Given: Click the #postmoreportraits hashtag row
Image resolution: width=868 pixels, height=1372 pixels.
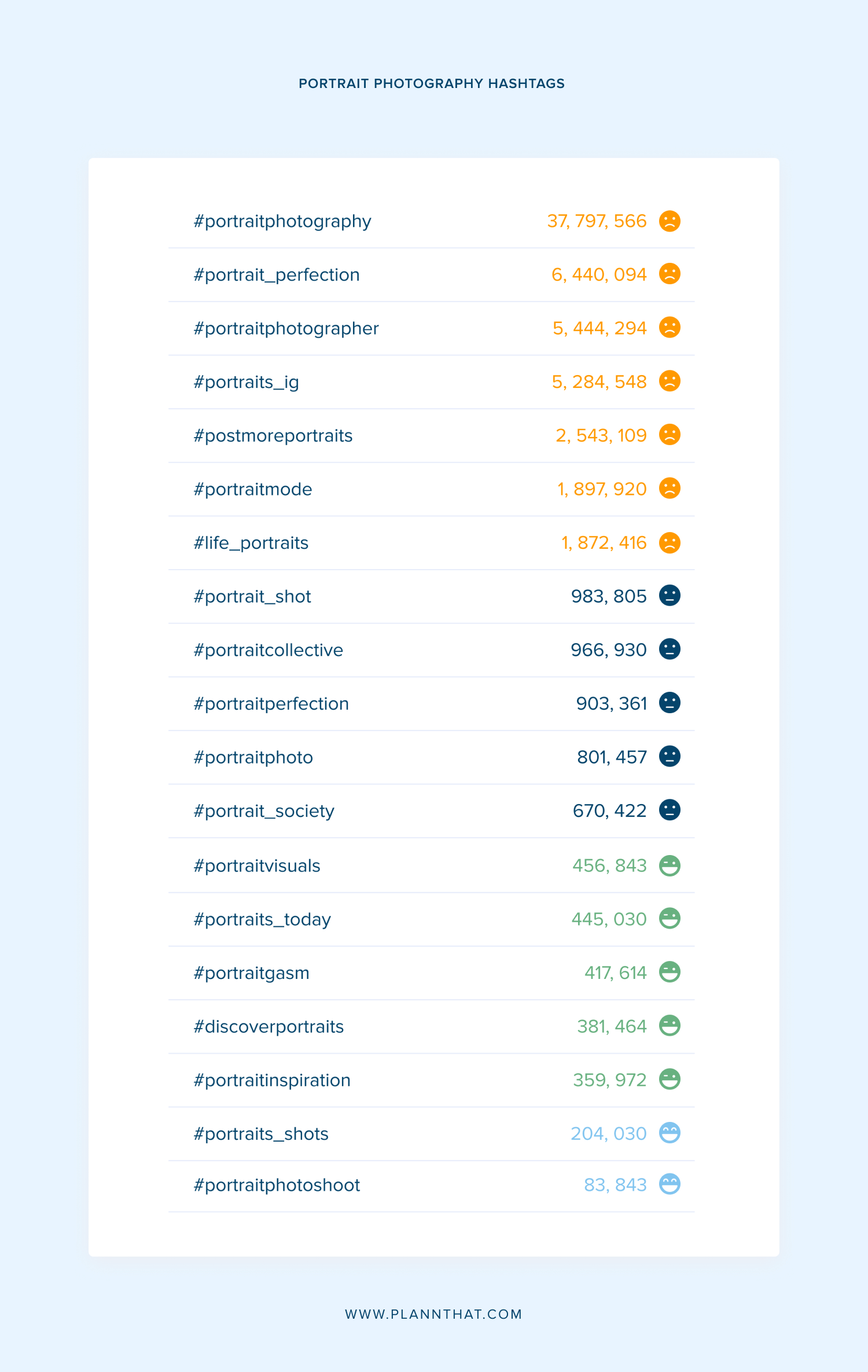Looking at the screenshot, I should [431, 435].
